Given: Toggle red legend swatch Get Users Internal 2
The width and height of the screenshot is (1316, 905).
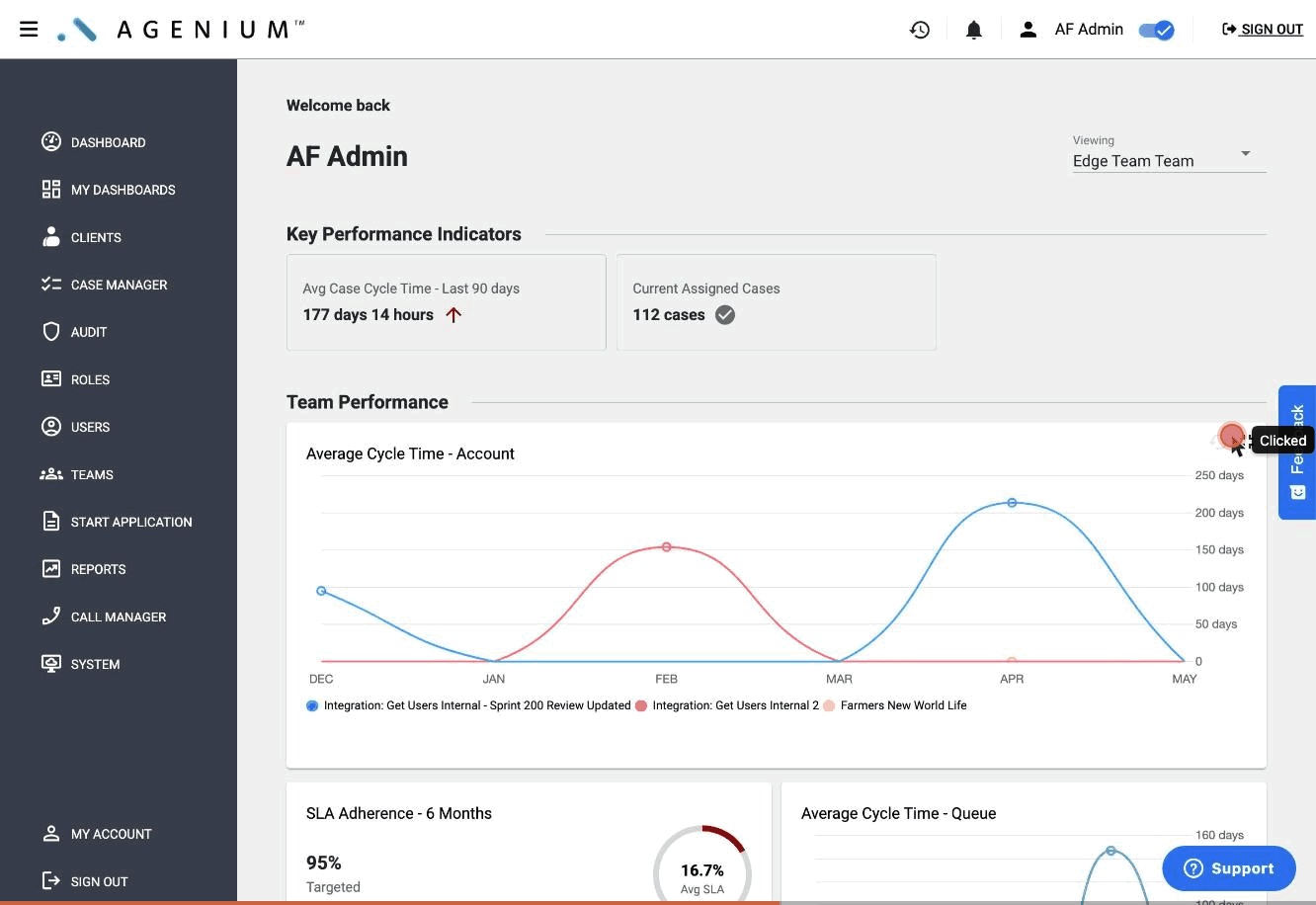Looking at the screenshot, I should (x=641, y=705).
